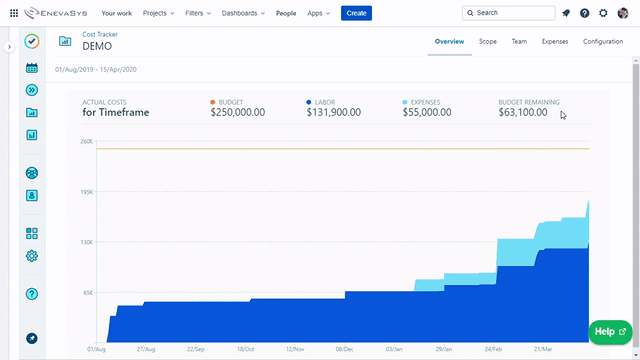Screen dimensions: 640x360
Task: Open the folder chart icon in sidebar
Action: (32, 112)
